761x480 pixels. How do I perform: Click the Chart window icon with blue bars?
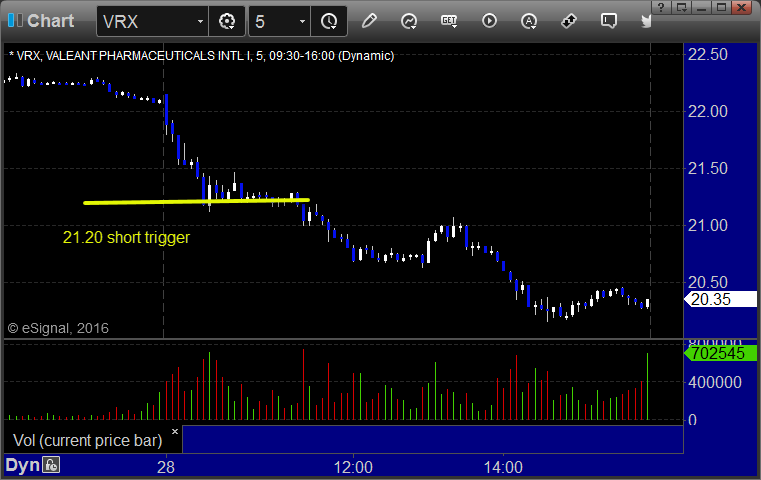tap(15, 21)
